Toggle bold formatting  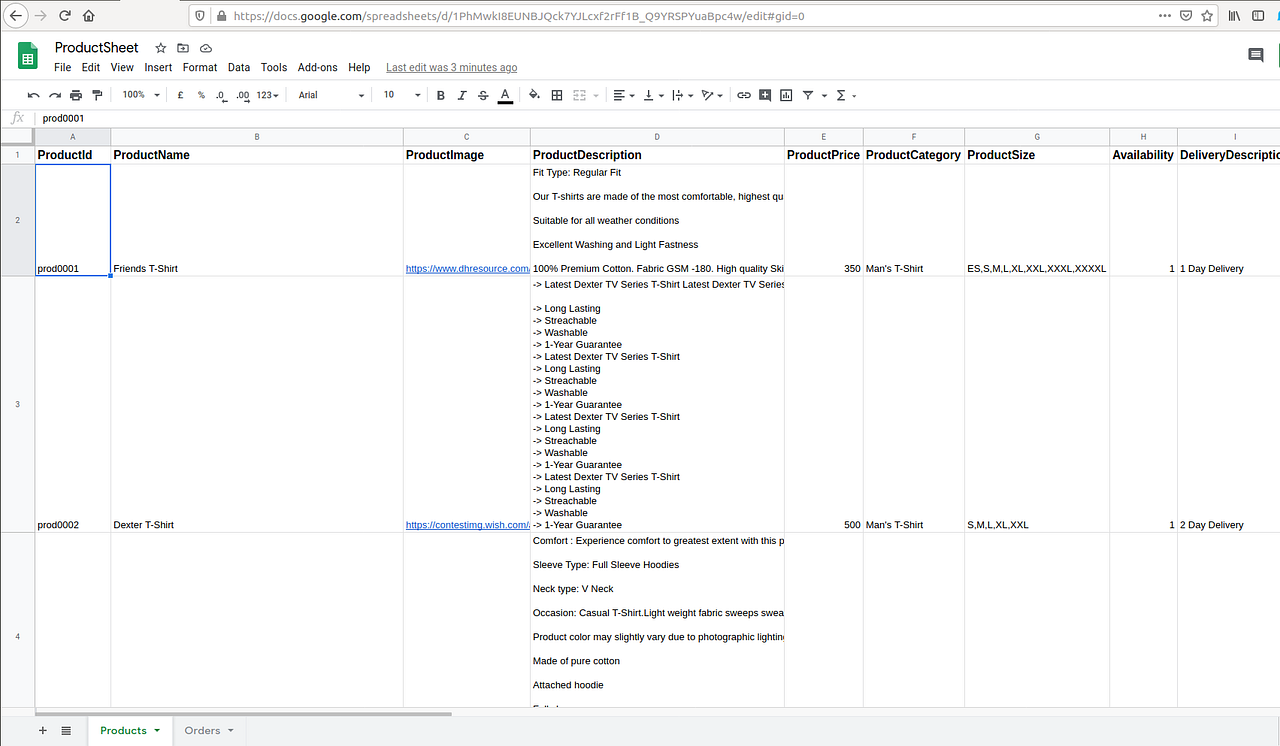pos(440,95)
